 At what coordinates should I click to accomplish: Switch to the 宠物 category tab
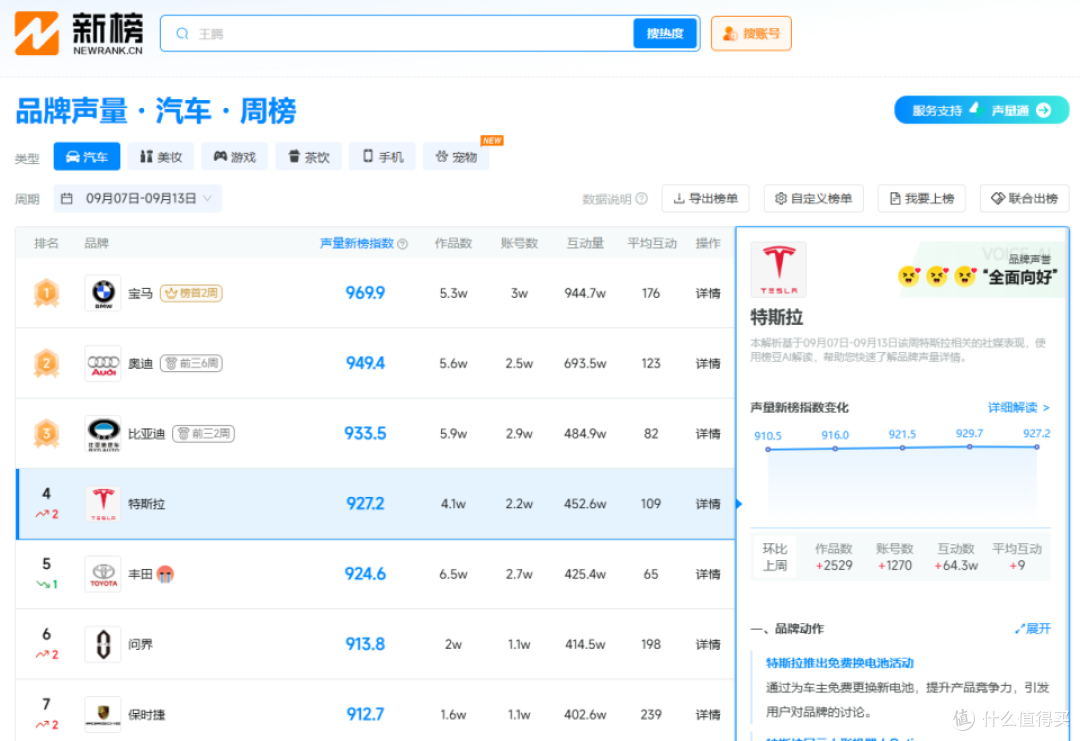pos(456,157)
